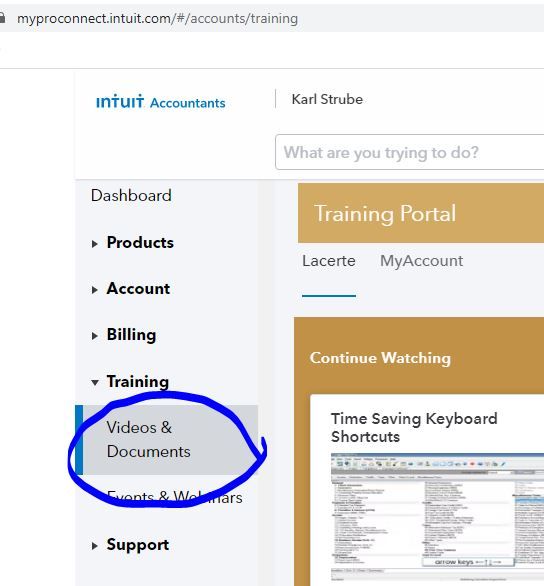
Task: Expand the Support section arrow
Action: 95,546
